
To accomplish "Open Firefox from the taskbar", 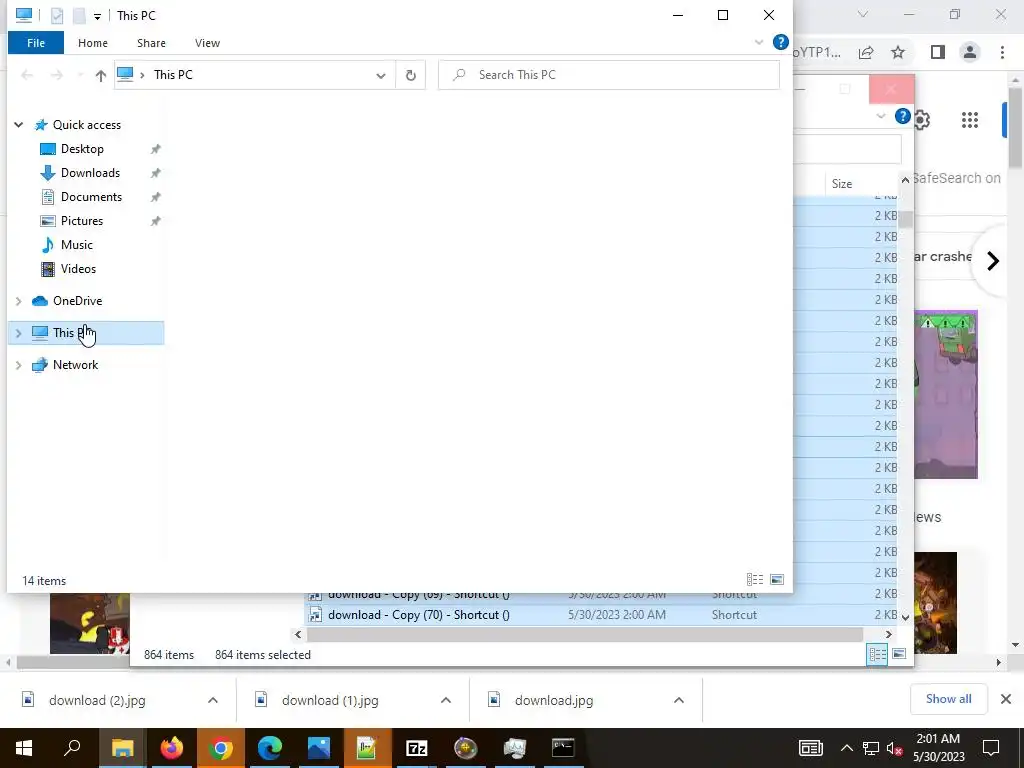I will click(x=172, y=748).
